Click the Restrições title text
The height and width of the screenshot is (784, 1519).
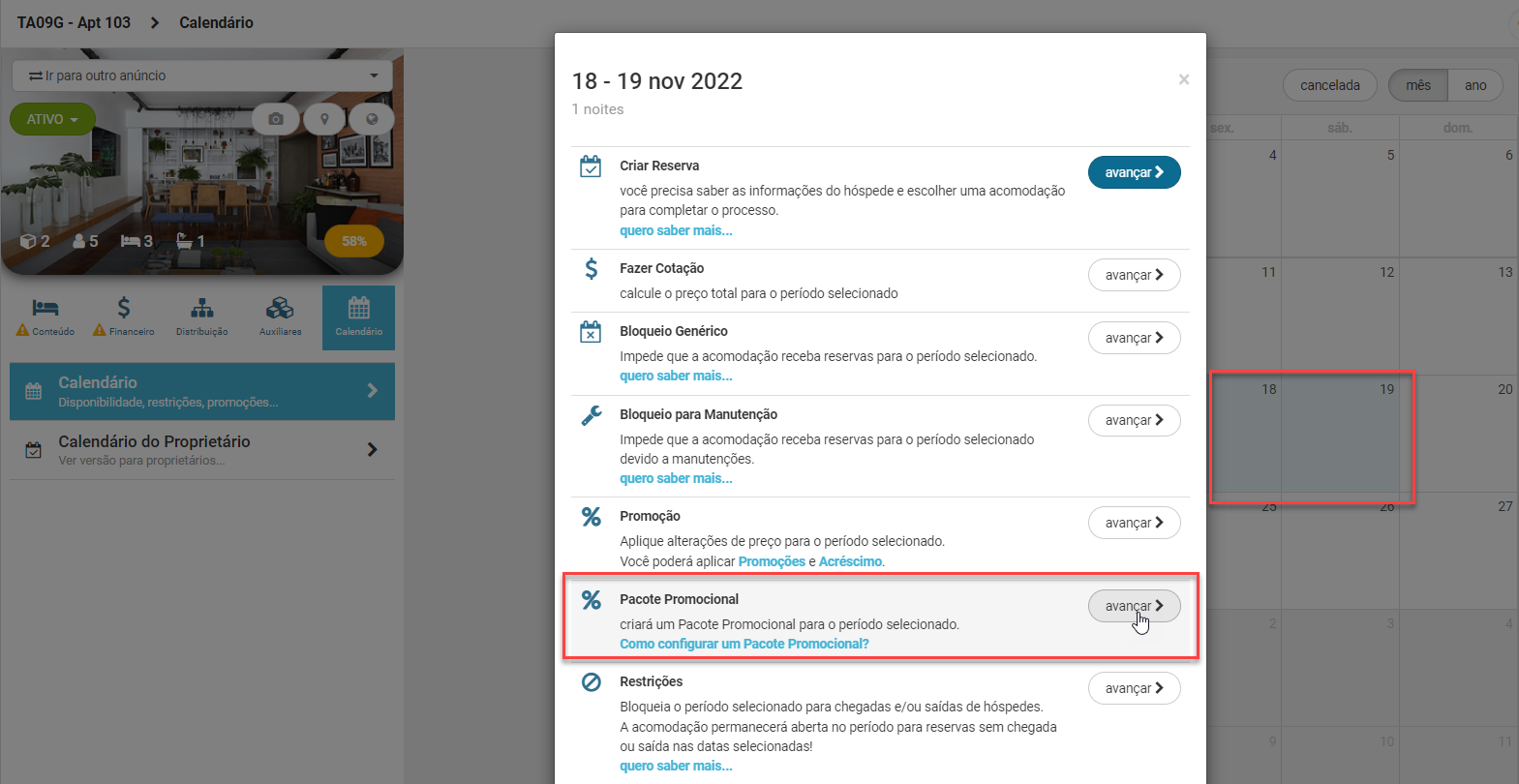[x=652, y=681]
